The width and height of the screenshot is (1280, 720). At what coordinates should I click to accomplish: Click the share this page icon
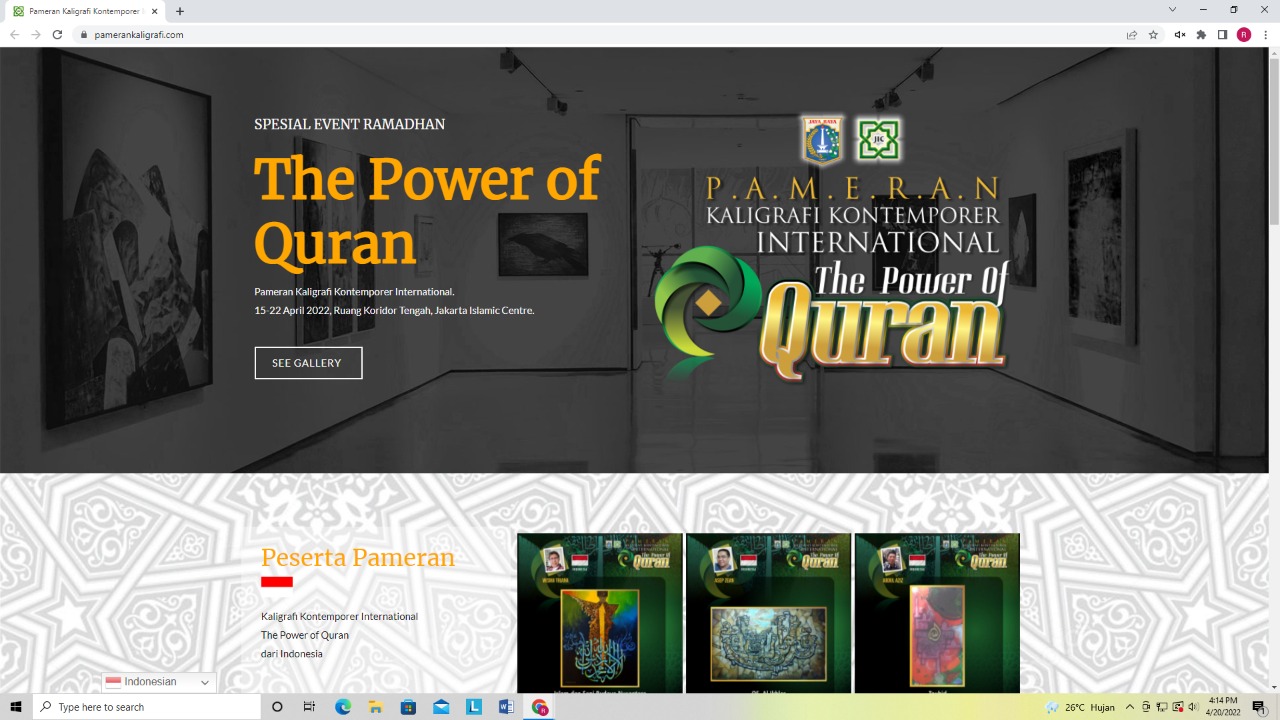click(1131, 34)
